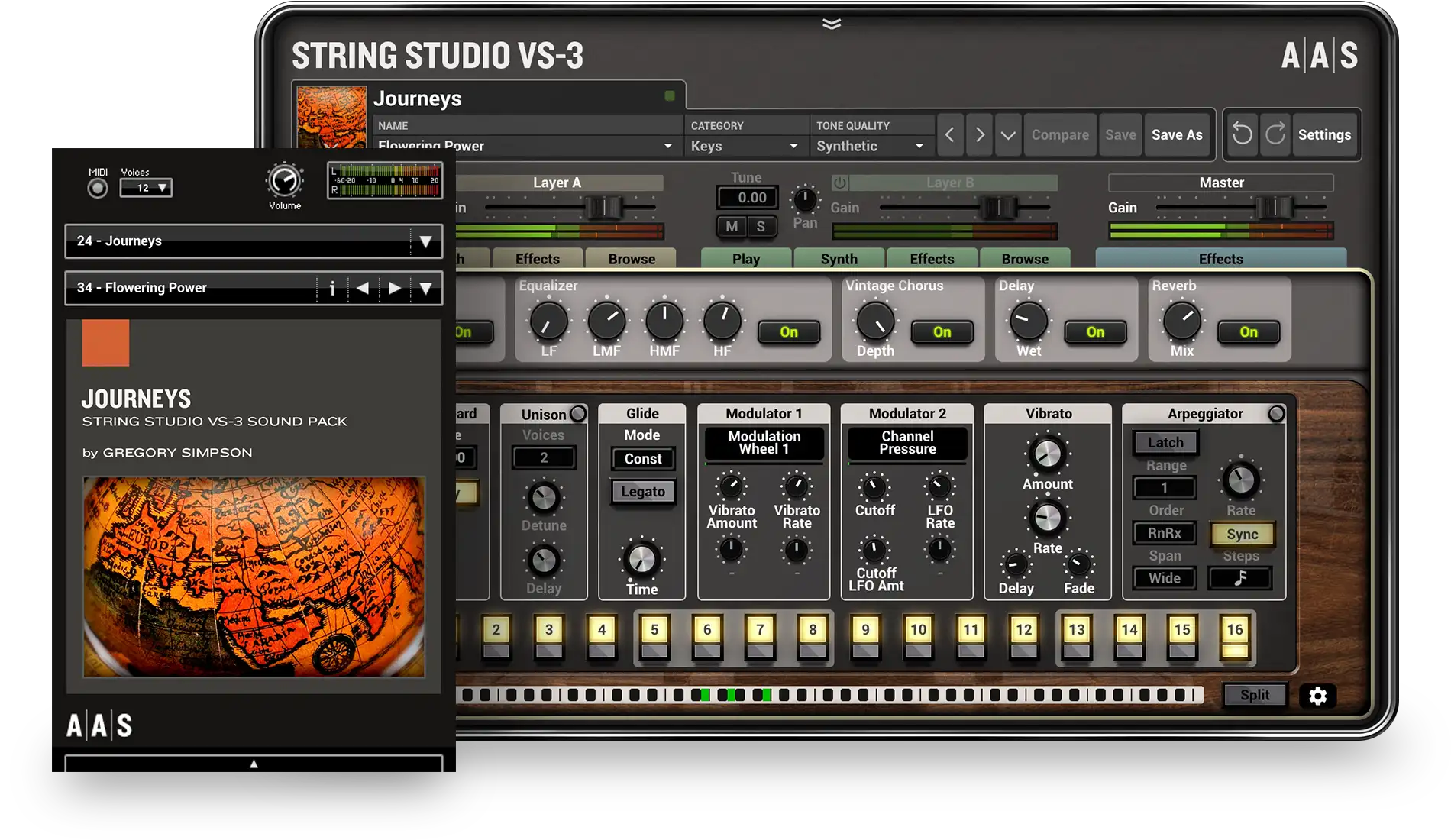Click the Layer B power icon
The width and height of the screenshot is (1451, 840).
click(x=840, y=183)
